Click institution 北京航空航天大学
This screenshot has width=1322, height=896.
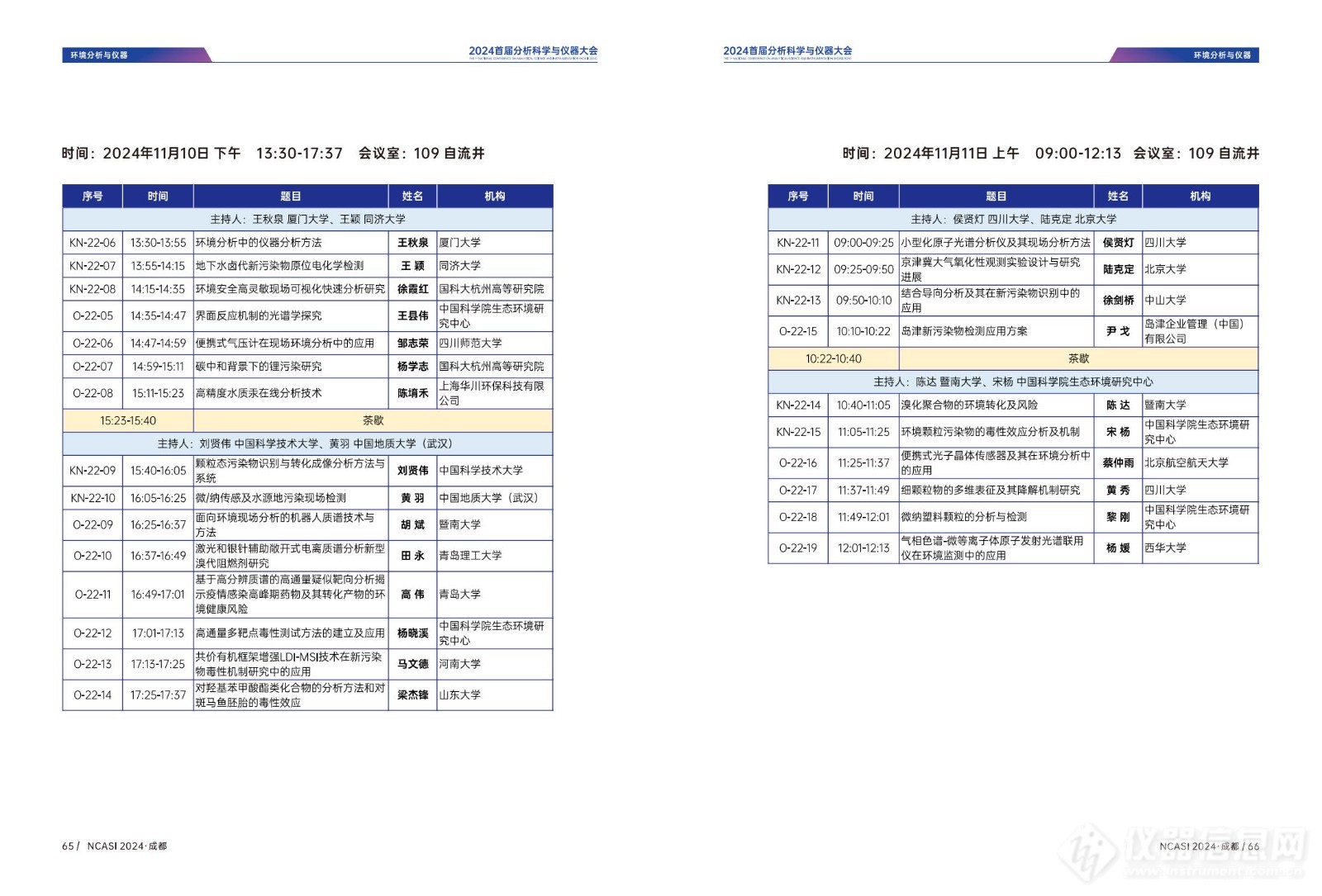tap(1186, 463)
